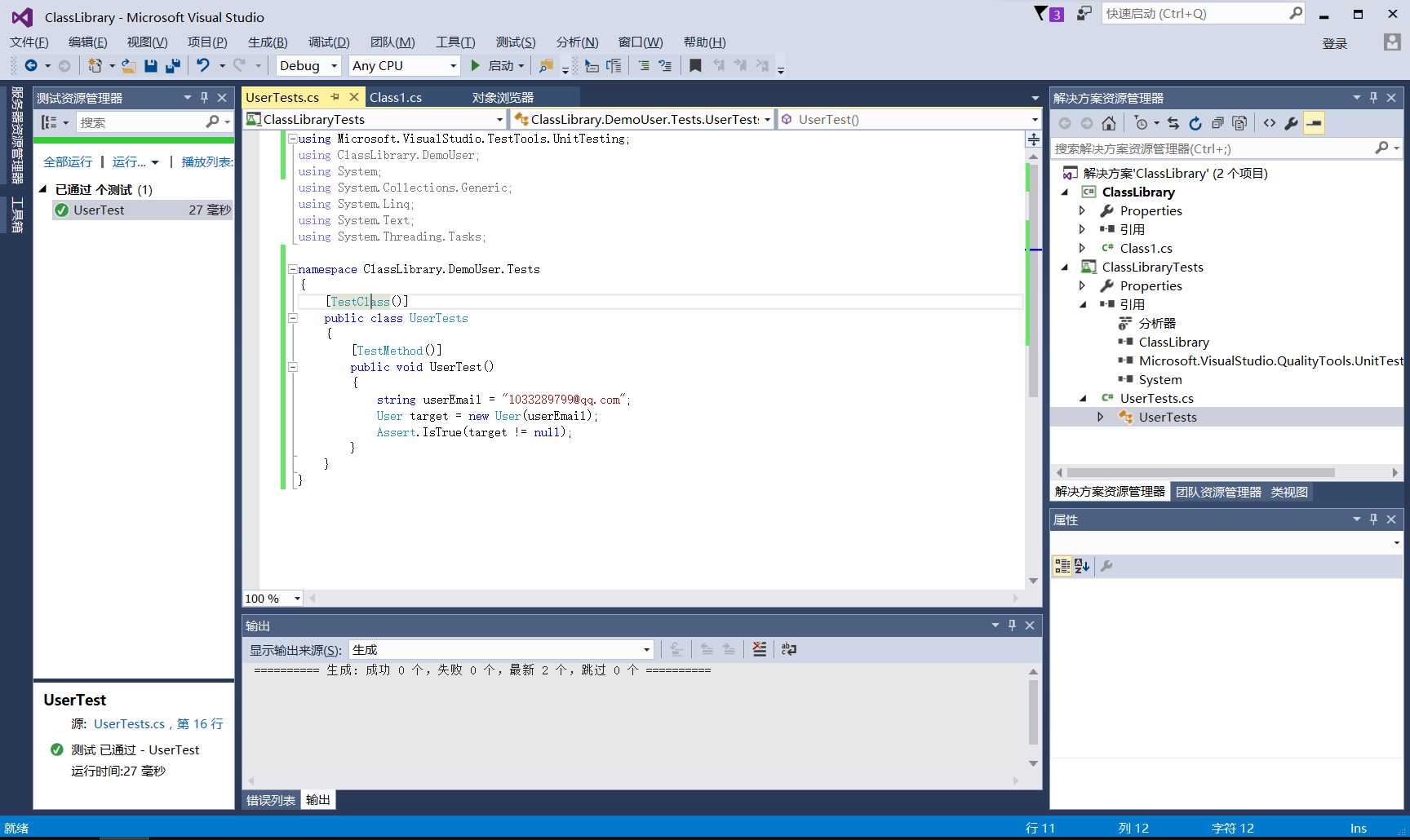The image size is (1410, 840).
Task: Collapse All in Solution Explorer toolbar
Action: [x=1217, y=123]
